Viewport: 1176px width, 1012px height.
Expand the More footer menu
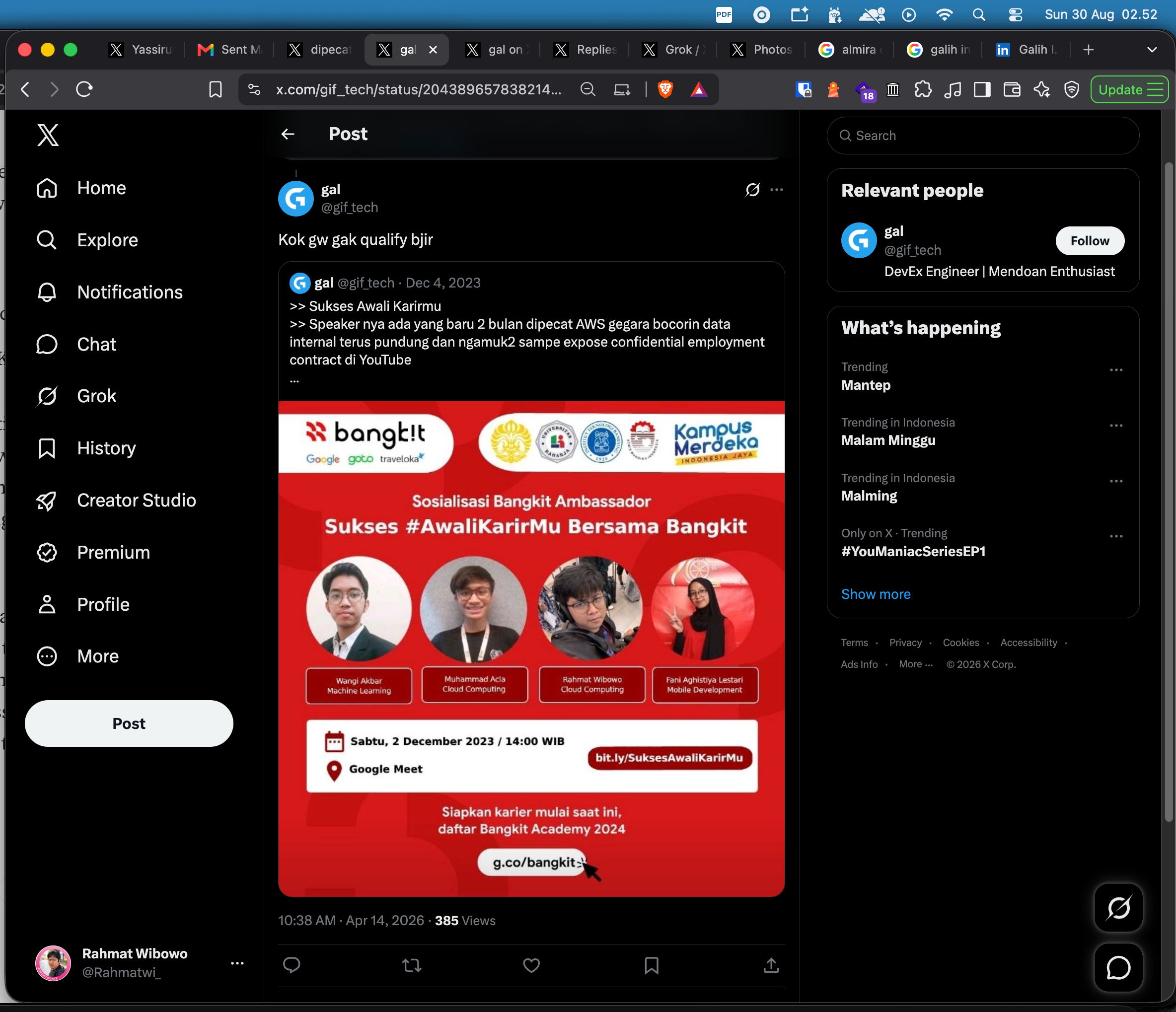[915, 664]
